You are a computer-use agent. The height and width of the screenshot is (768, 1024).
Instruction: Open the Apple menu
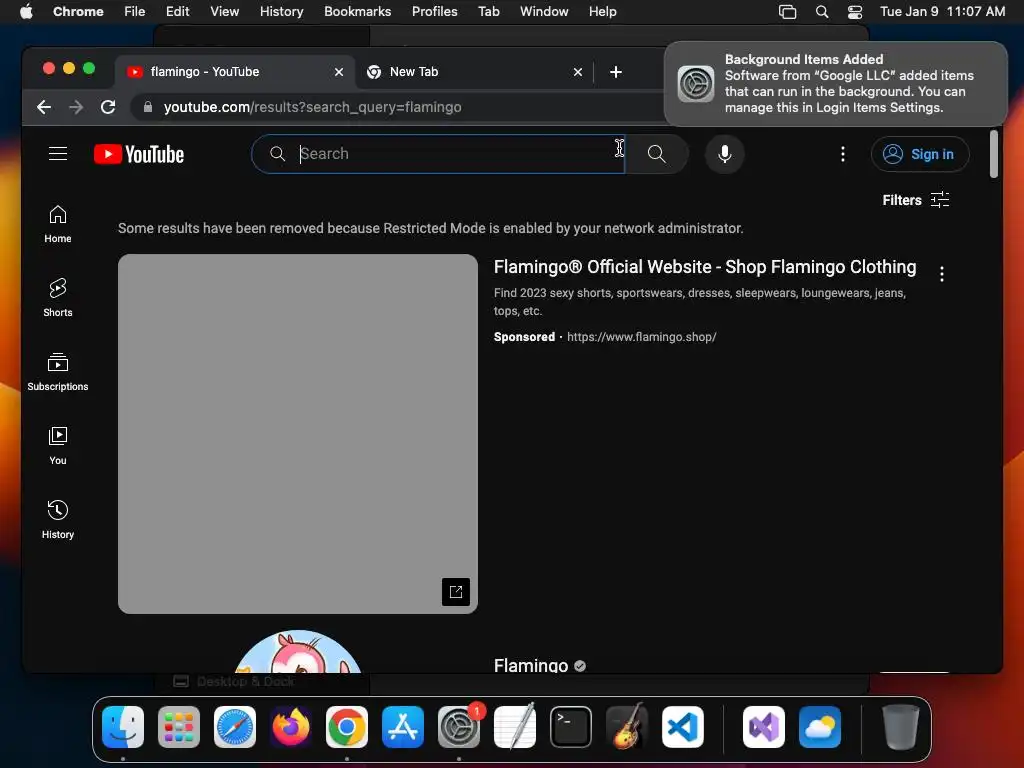[x=26, y=12]
